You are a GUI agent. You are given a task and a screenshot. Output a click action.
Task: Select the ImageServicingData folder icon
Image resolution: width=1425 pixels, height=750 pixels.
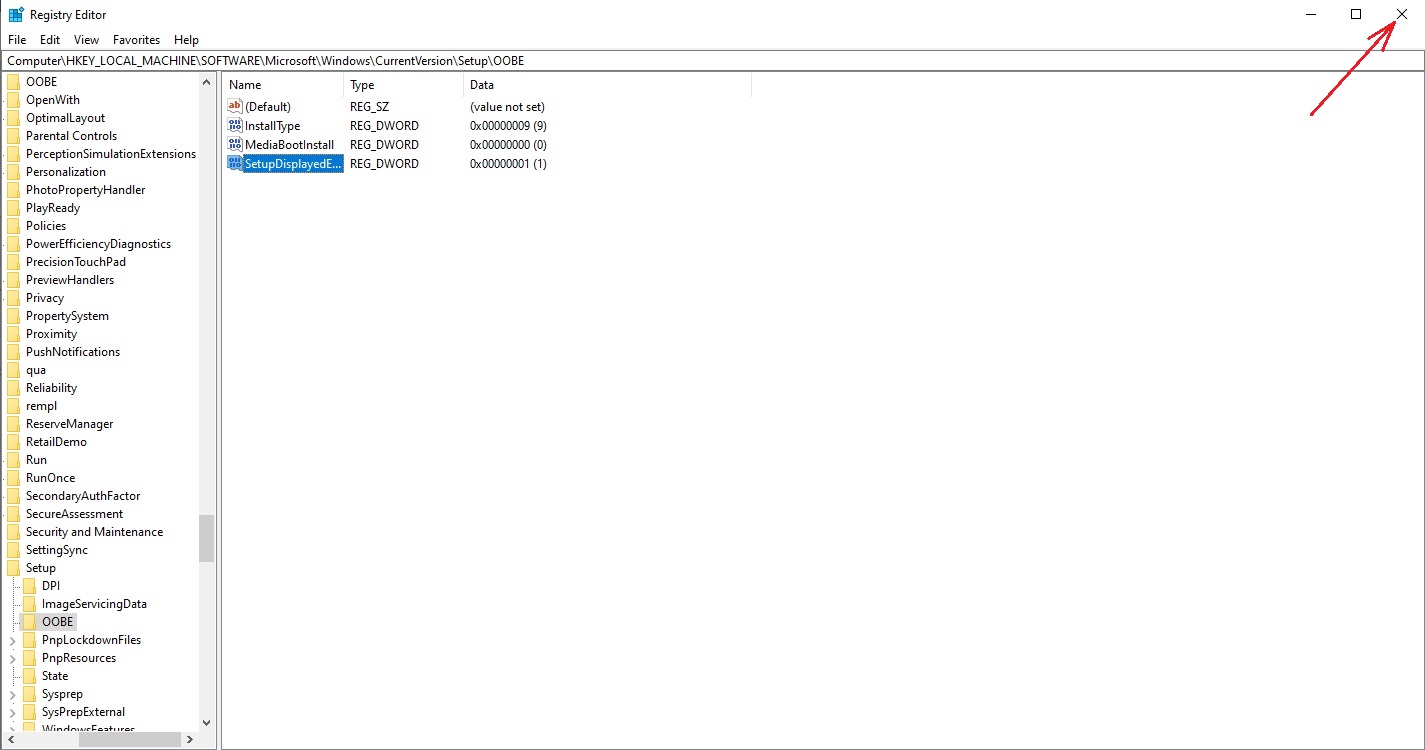pyautogui.click(x=29, y=604)
